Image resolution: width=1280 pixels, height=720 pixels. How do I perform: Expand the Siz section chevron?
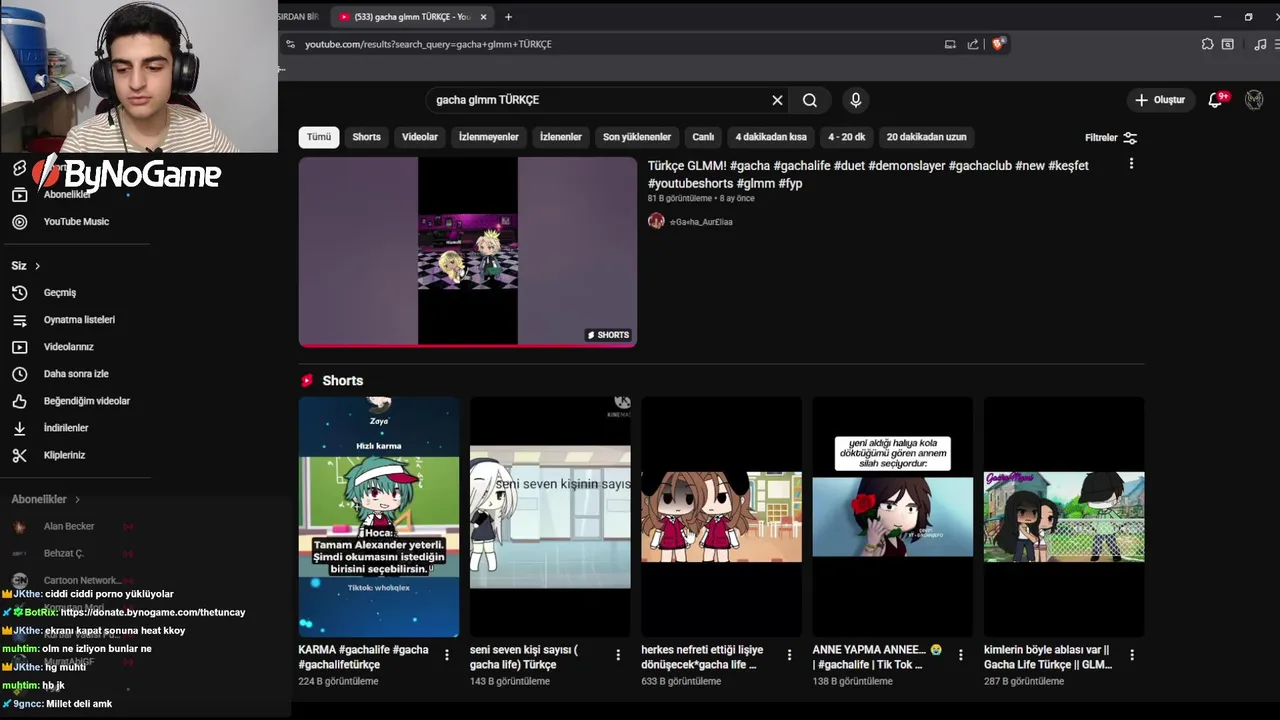[37, 266]
